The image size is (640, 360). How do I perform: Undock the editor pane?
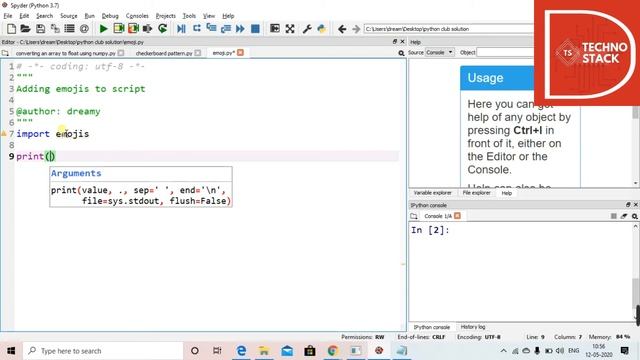pos(395,42)
